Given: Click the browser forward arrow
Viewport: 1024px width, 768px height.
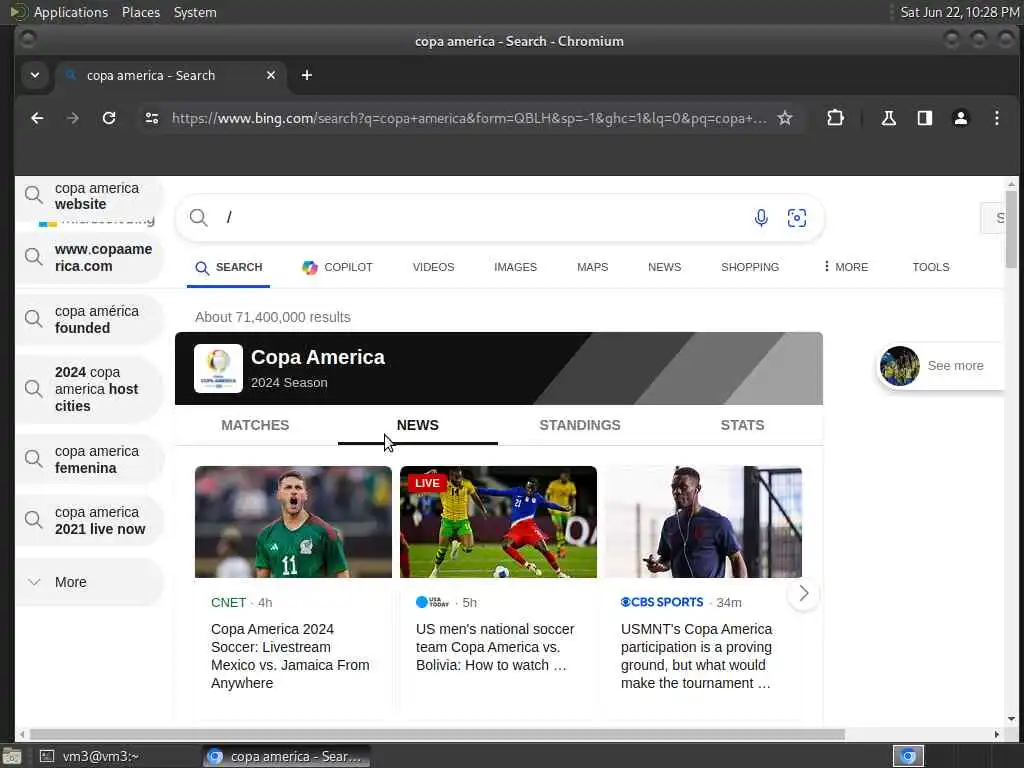Looking at the screenshot, I should coord(73,118).
